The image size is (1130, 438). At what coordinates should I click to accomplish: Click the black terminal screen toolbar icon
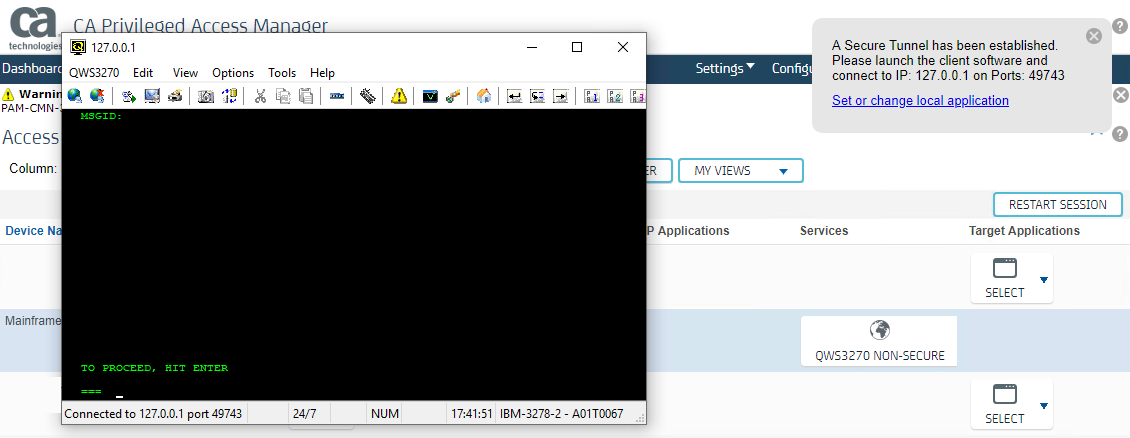coord(430,96)
